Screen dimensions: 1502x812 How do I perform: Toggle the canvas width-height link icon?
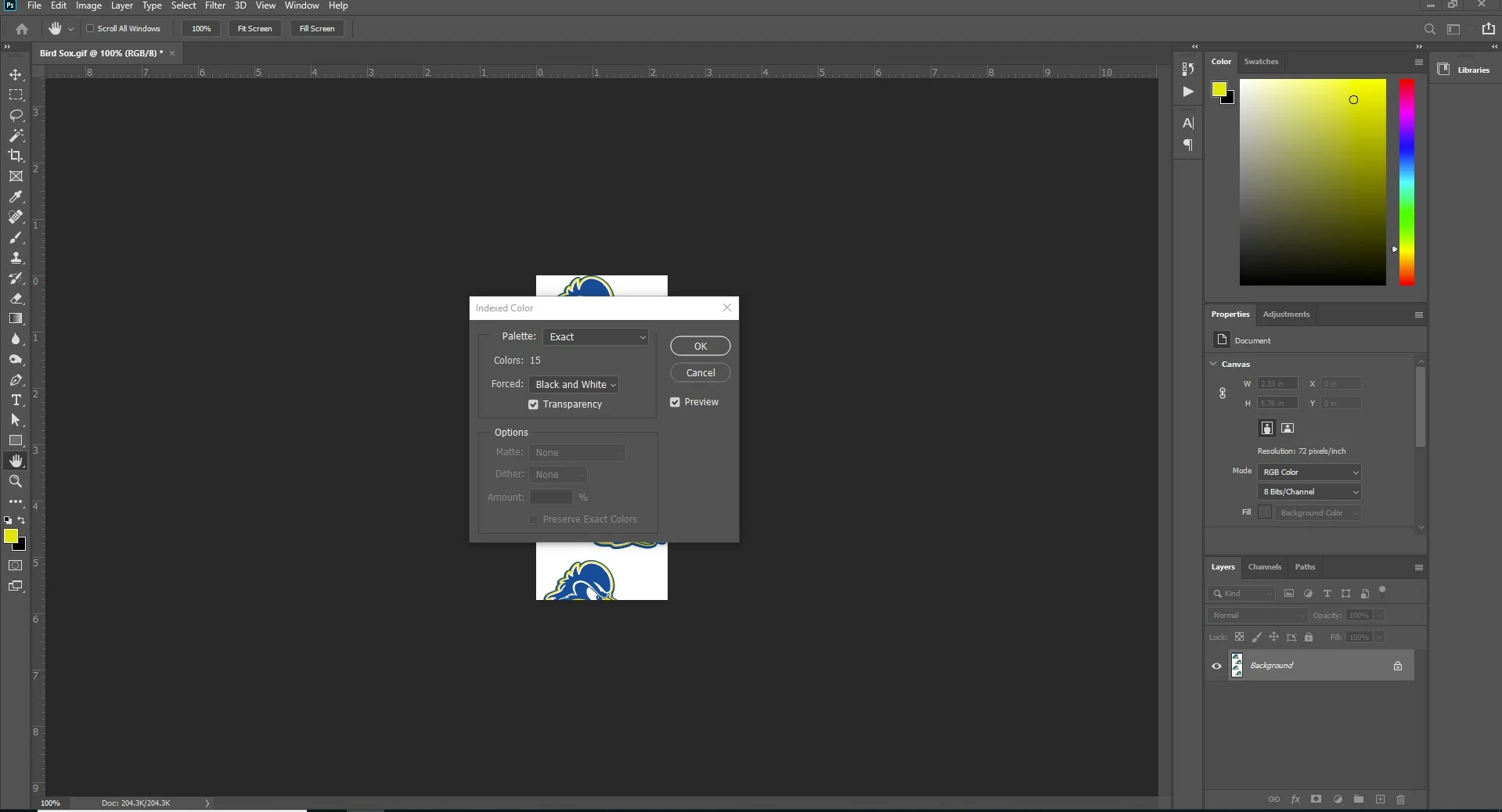click(1223, 393)
